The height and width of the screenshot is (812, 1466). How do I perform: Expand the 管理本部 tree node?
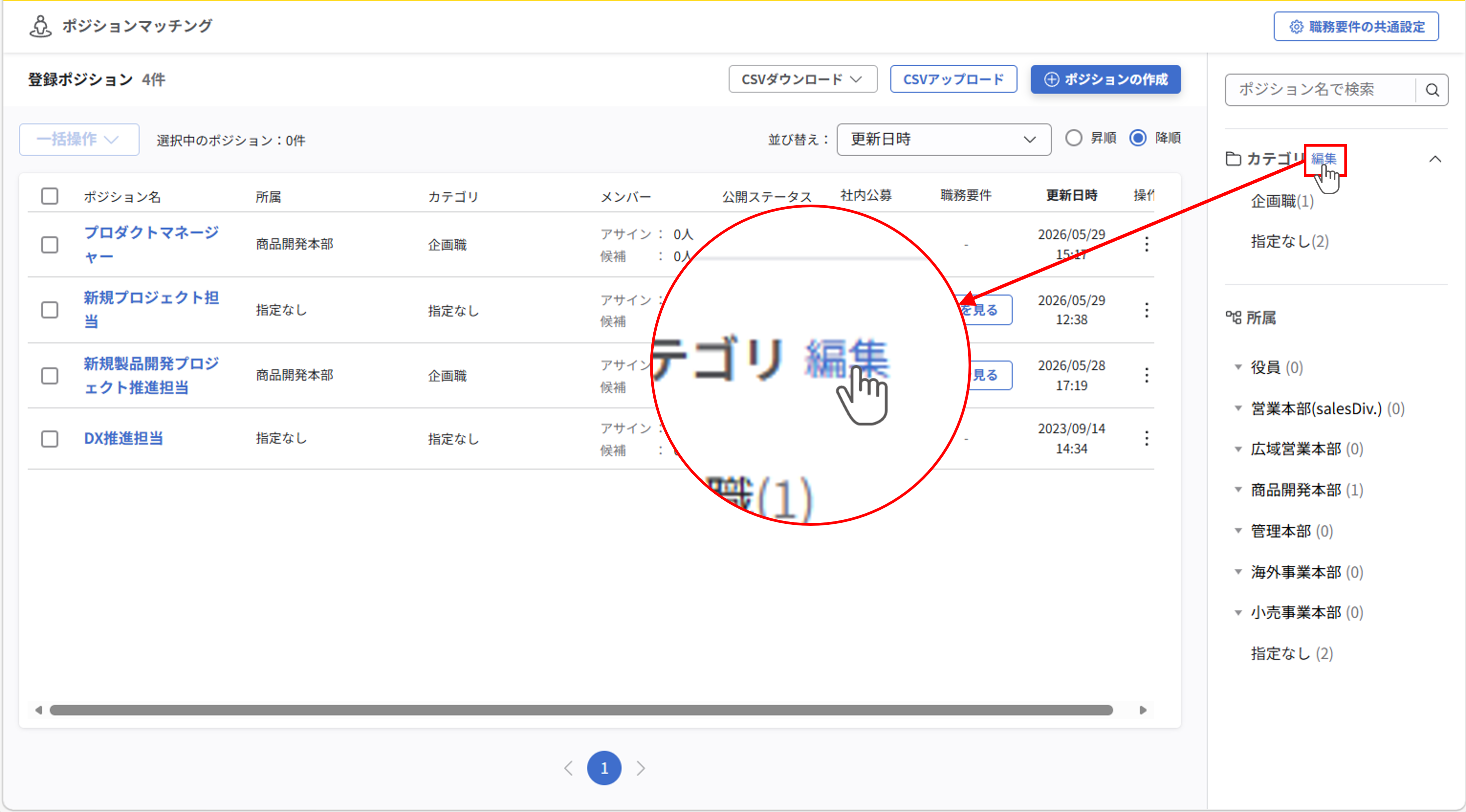pos(1238,530)
